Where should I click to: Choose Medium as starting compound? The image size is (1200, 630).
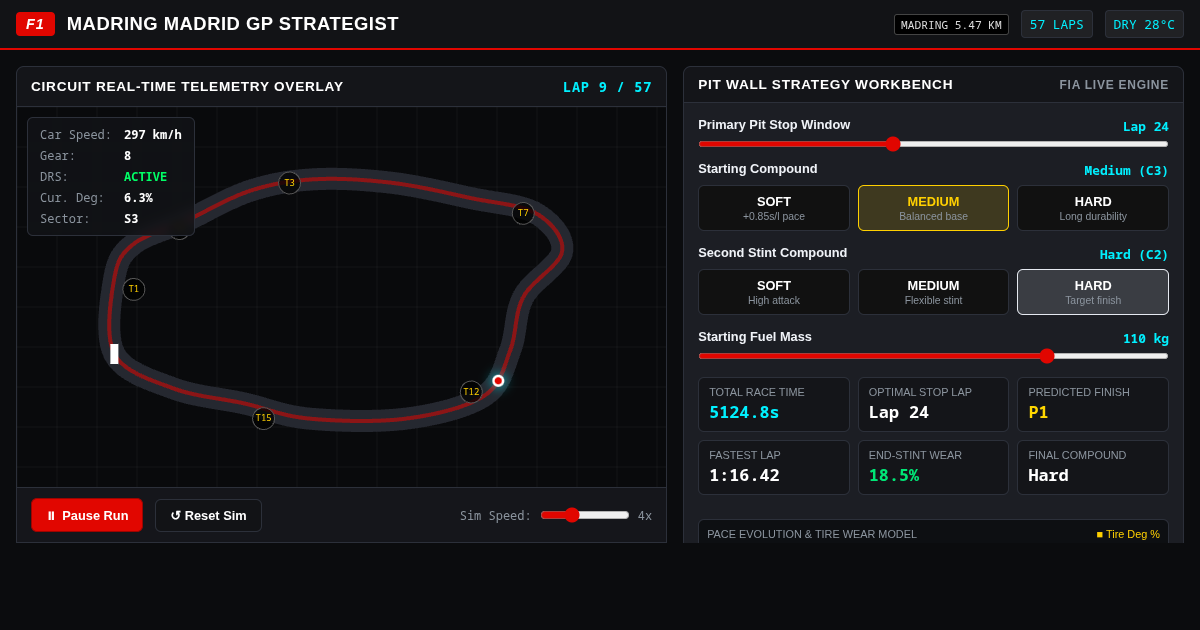(933, 208)
